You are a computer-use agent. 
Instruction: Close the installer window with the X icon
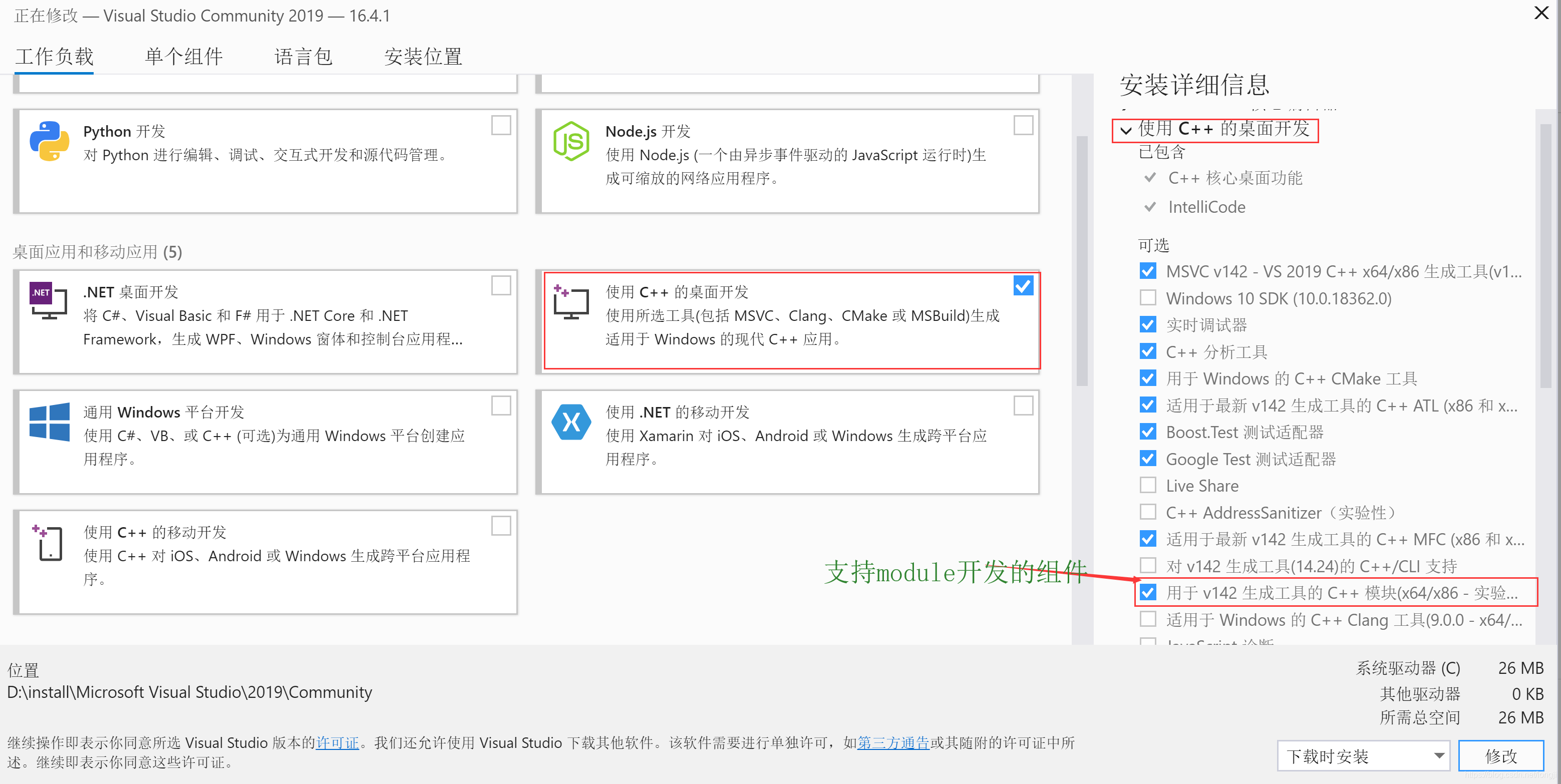(x=1541, y=14)
